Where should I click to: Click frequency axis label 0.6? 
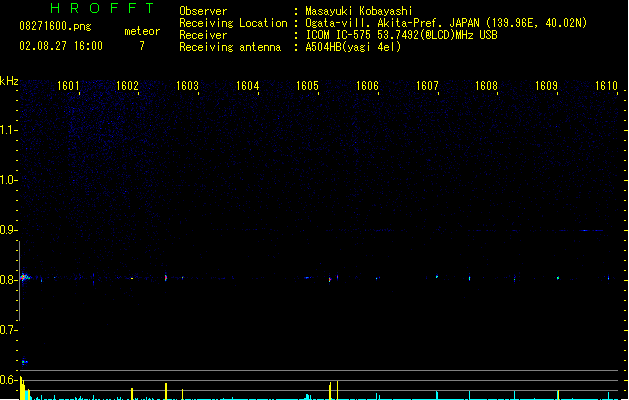[8, 380]
